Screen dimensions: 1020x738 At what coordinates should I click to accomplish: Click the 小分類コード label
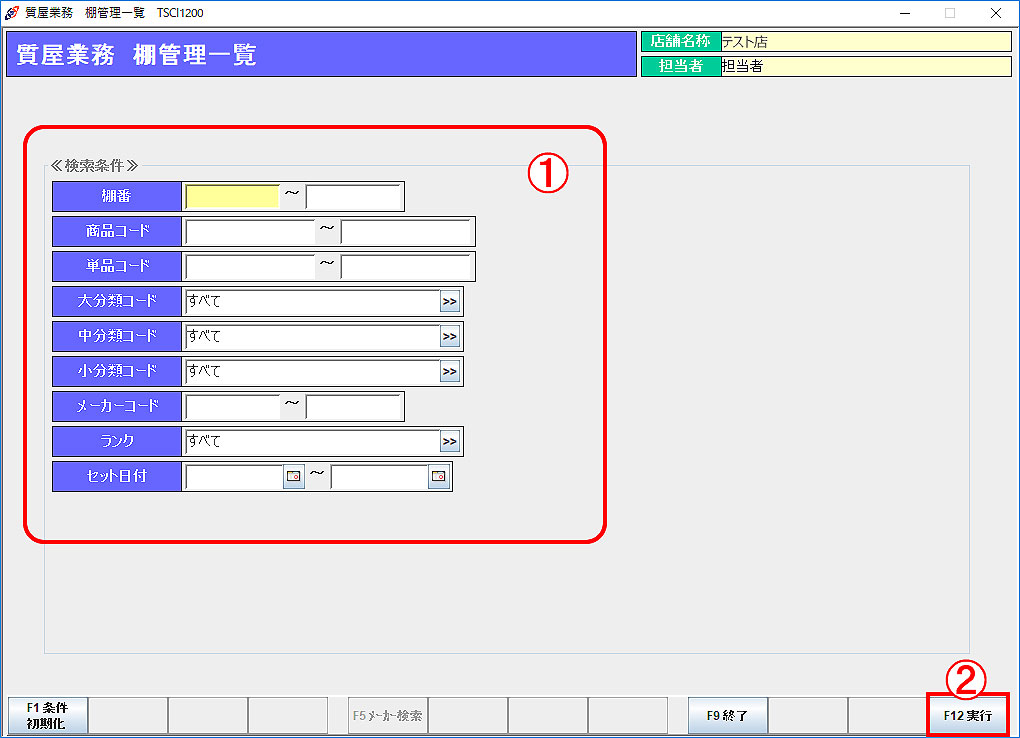click(116, 372)
